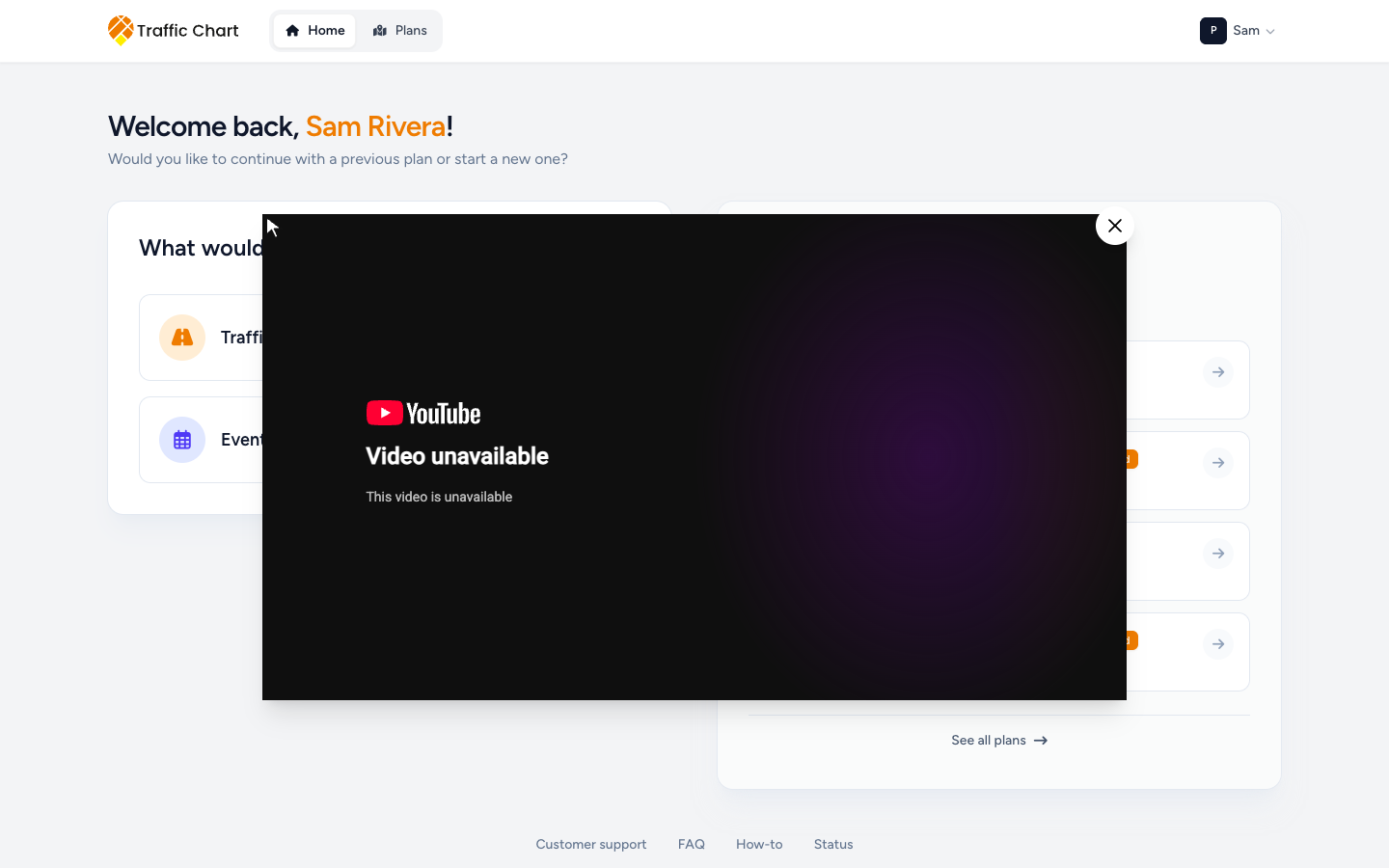This screenshot has width=1389, height=868.
Task: Click the Sam Rivera name in greeting
Action: [x=375, y=126]
